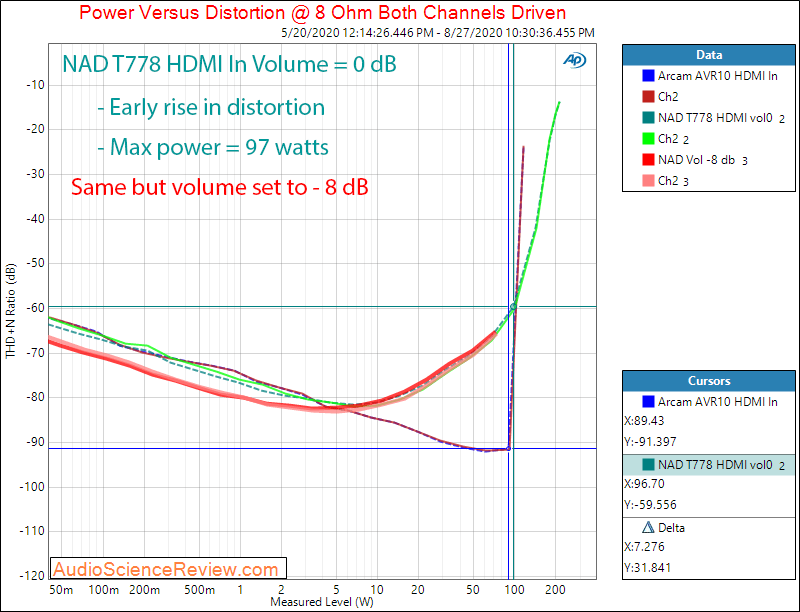Click the teal NAD T778 swatch in Cursors panel
The image size is (800, 612).
tap(648, 465)
